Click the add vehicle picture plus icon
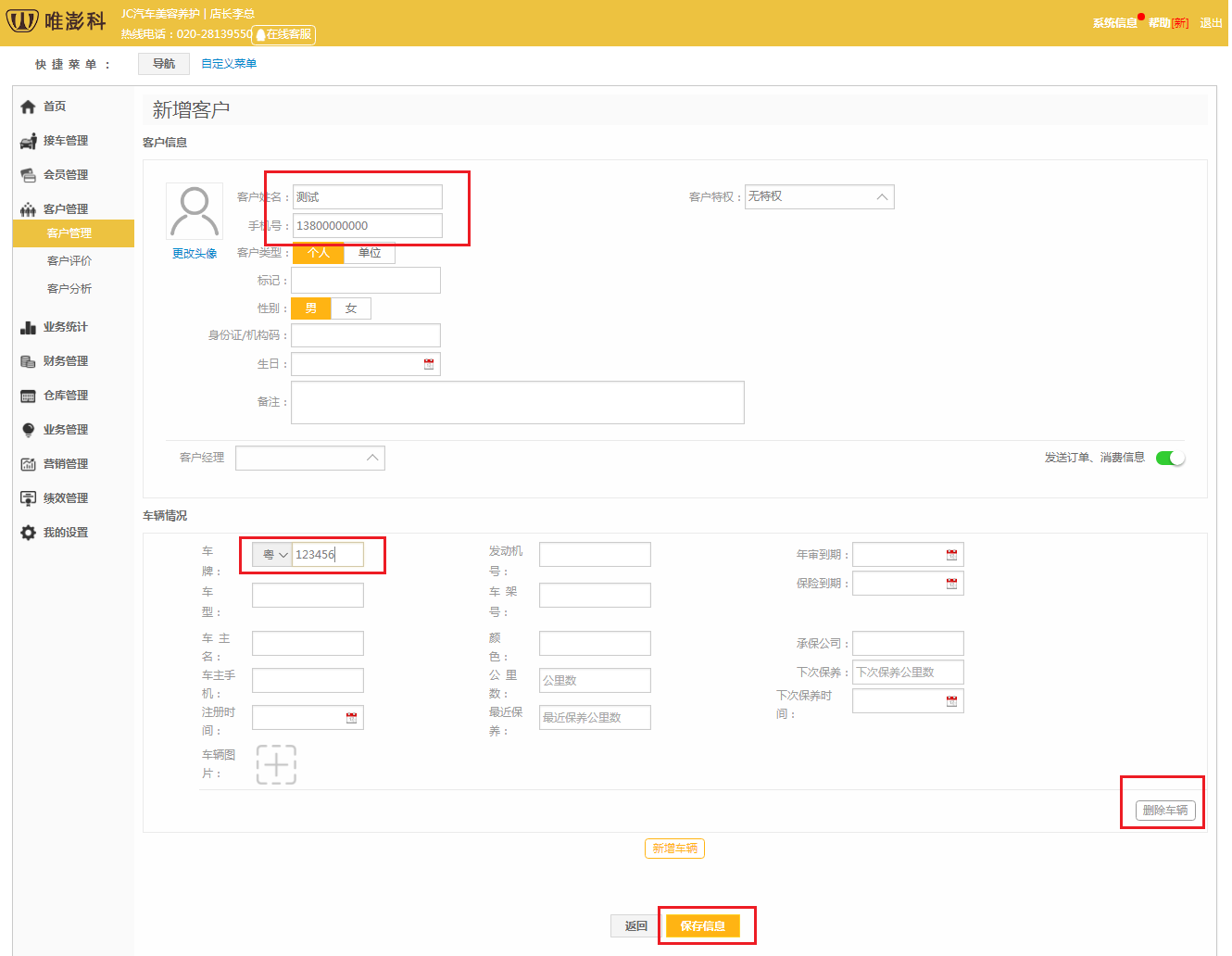Screen dimensions: 1232x956 (276, 765)
